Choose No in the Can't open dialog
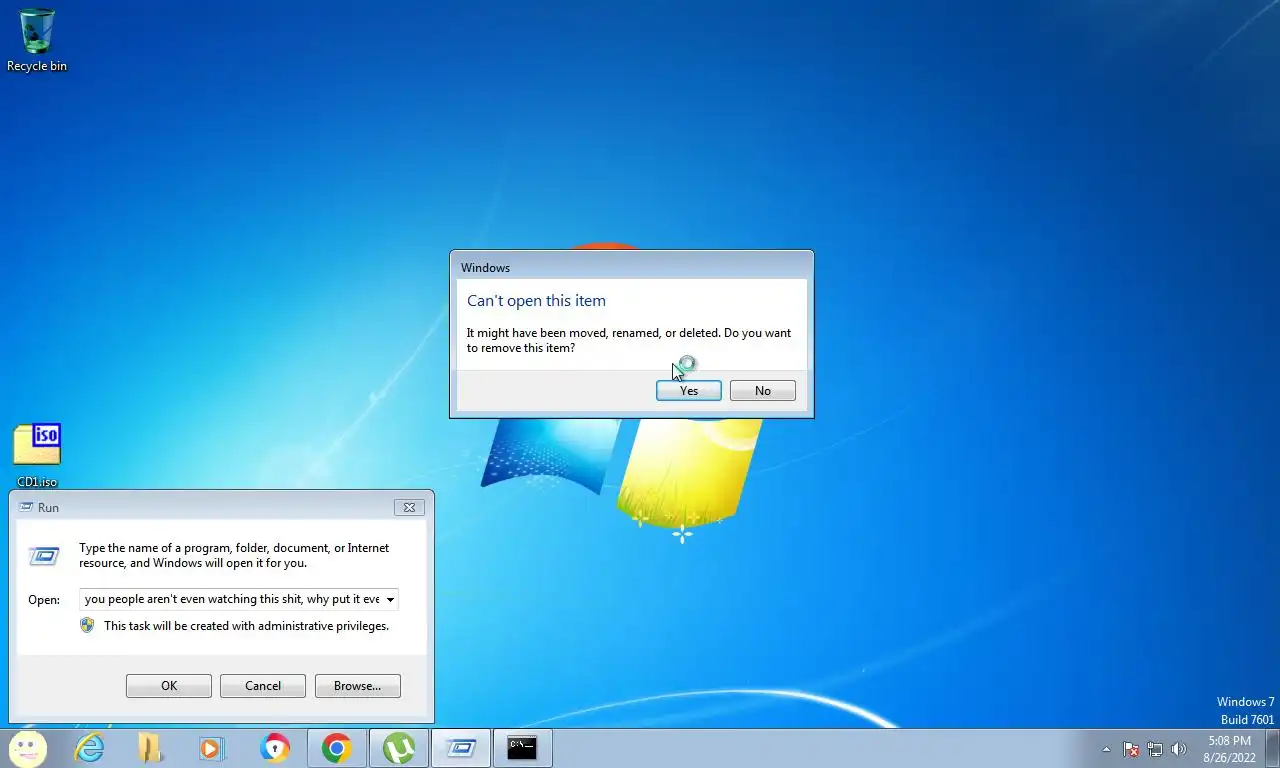Viewport: 1280px width, 768px height. tap(763, 391)
